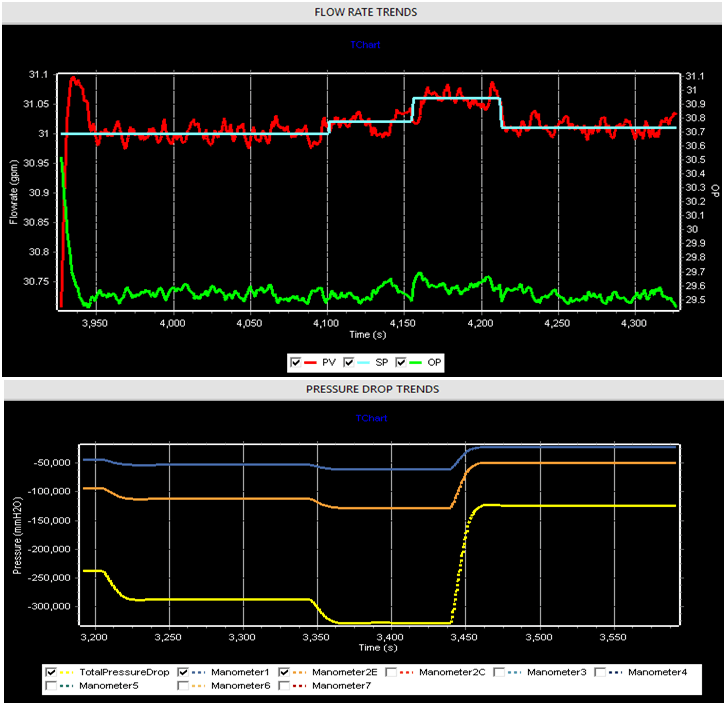This screenshot has width=726, height=703.
Task: Check the Manometer4 legend checkbox
Action: (601, 672)
